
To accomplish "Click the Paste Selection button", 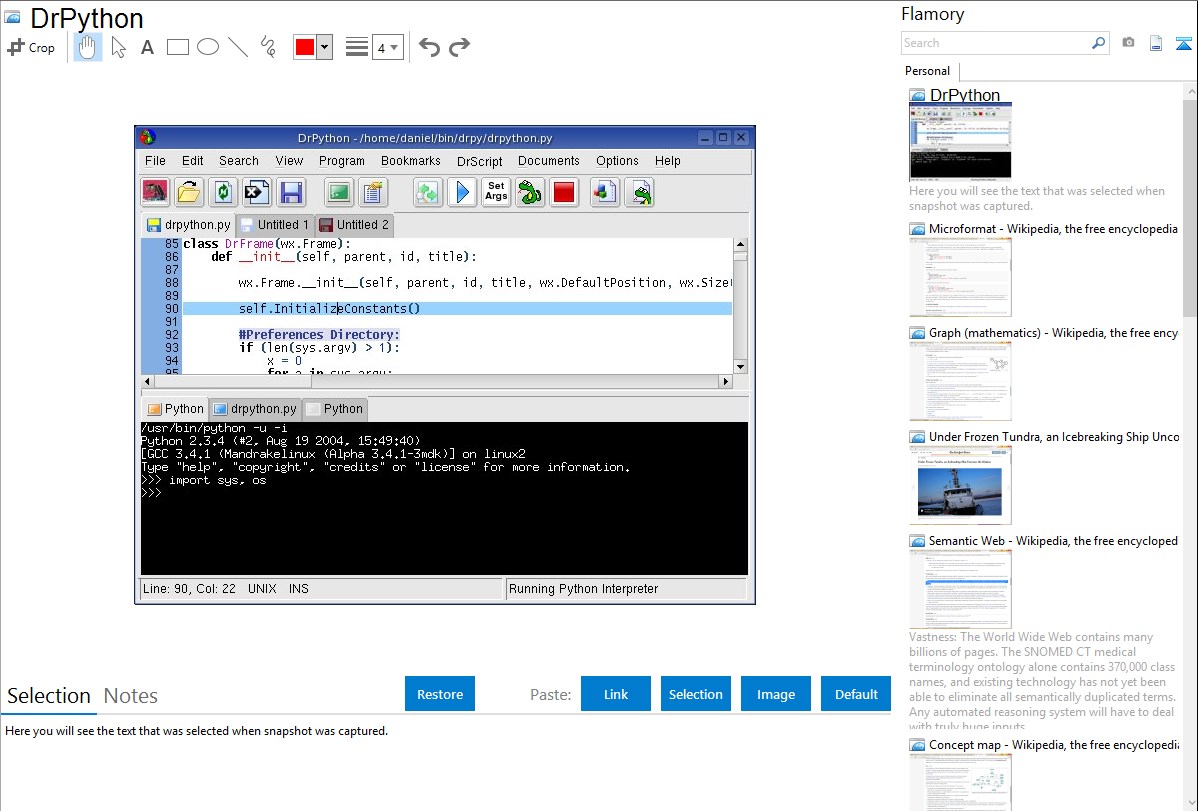I will 695,694.
